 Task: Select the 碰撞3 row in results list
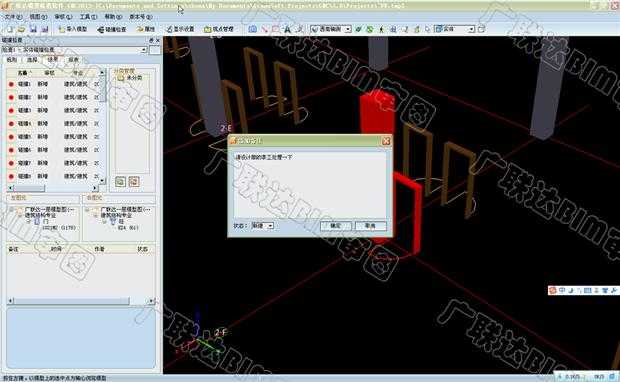coord(53,110)
